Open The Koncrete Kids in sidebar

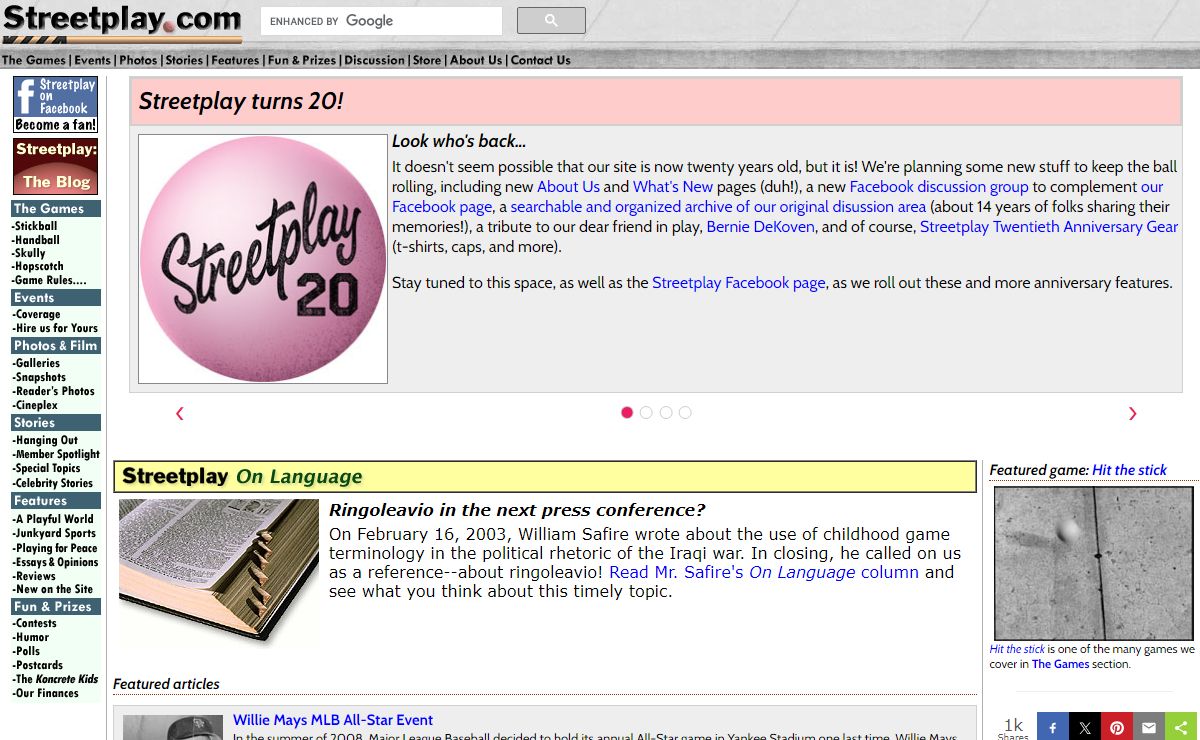(56, 679)
